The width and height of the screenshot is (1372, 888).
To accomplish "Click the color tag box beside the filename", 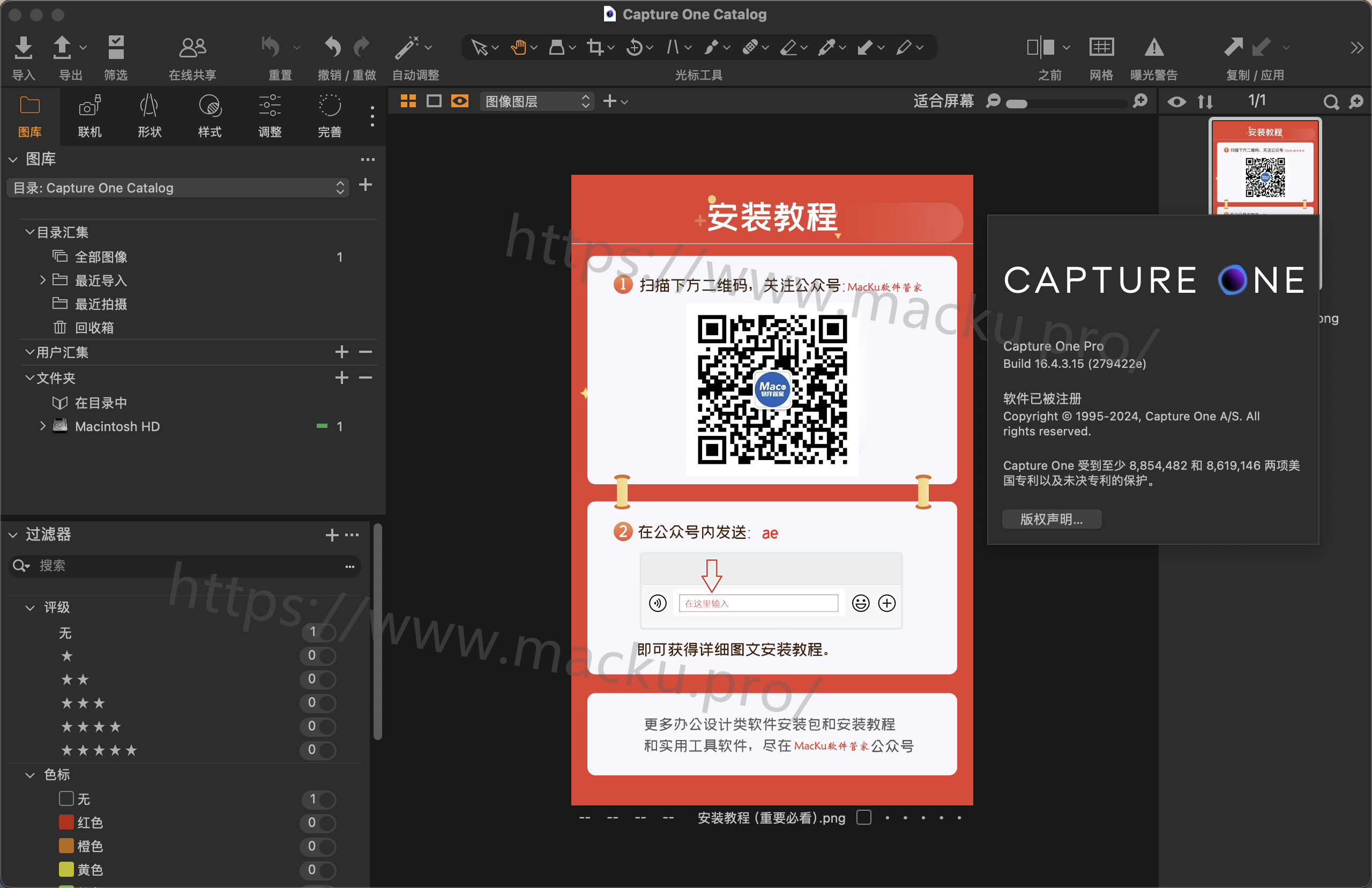I will pyautogui.click(x=864, y=818).
